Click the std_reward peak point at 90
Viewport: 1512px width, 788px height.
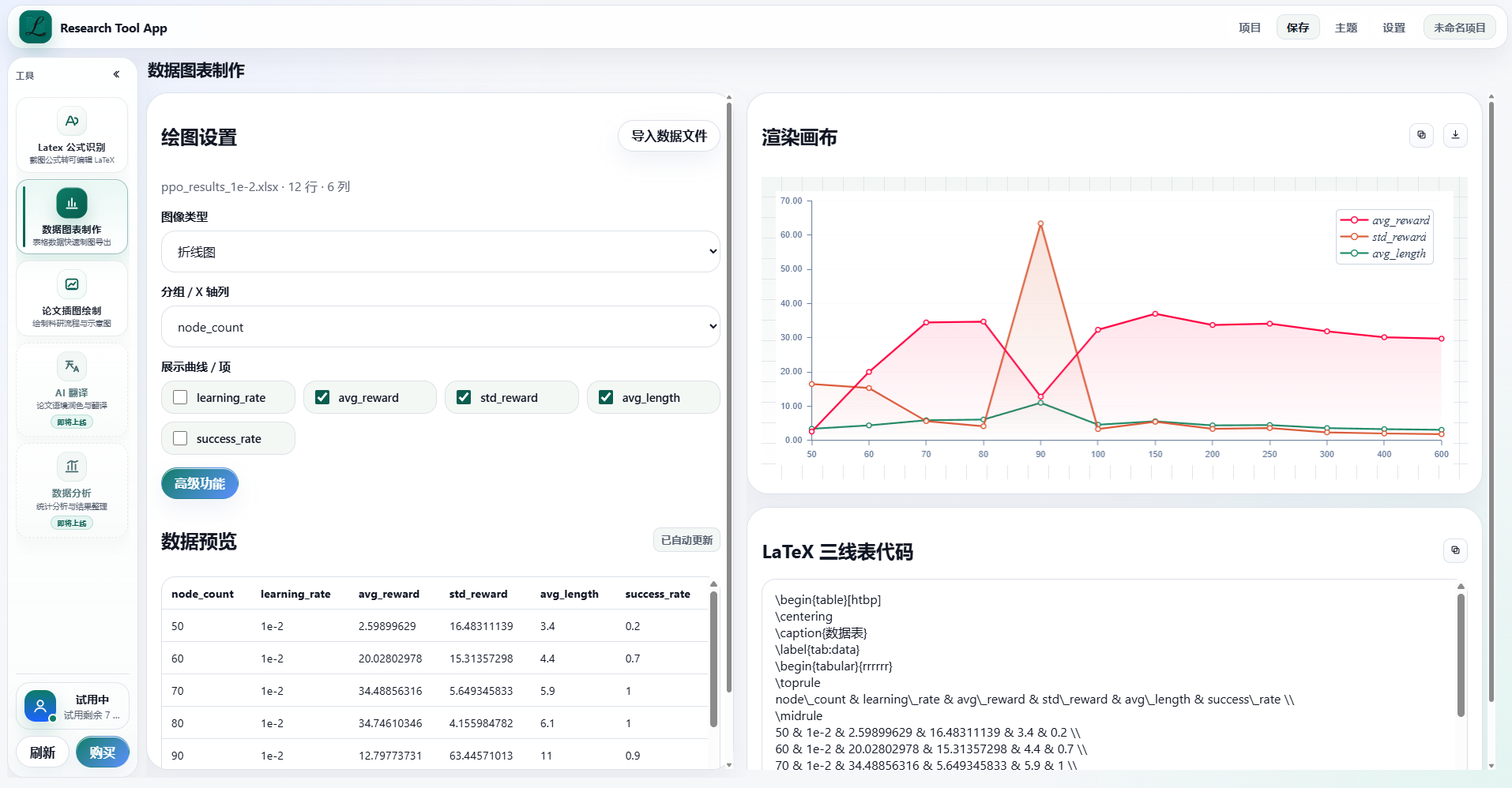click(x=1040, y=223)
